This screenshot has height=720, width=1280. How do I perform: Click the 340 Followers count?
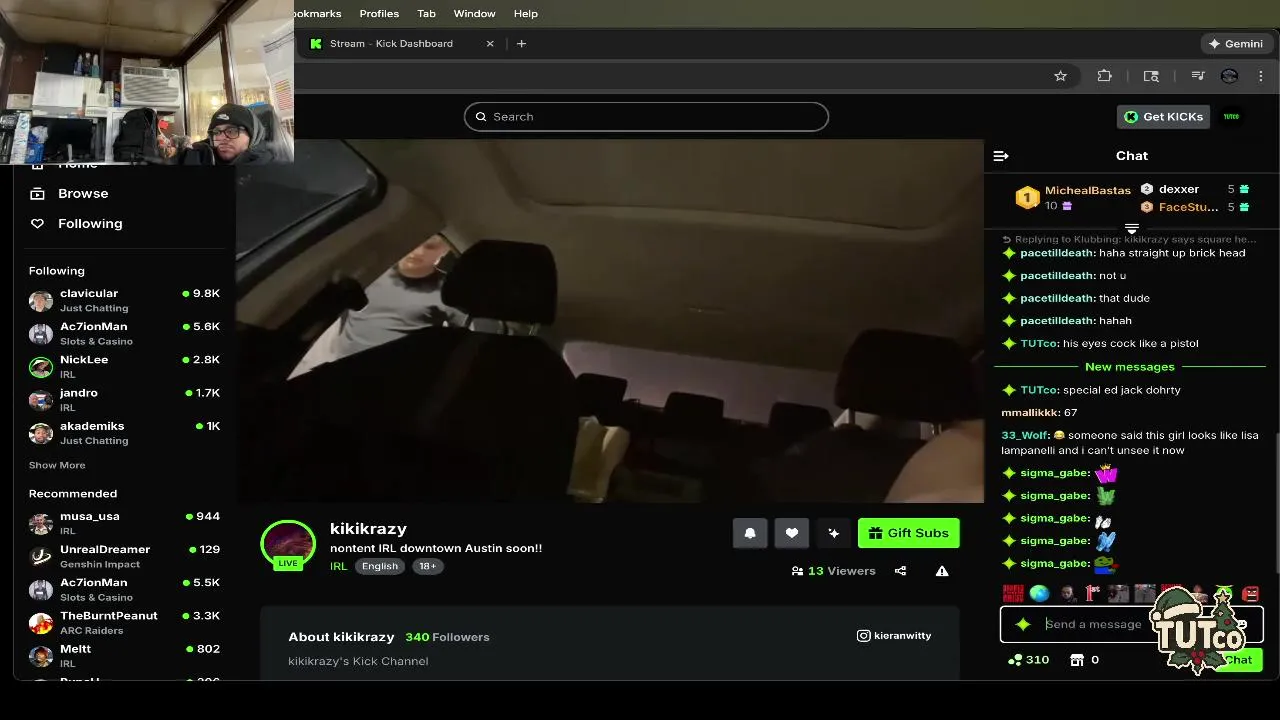(447, 637)
